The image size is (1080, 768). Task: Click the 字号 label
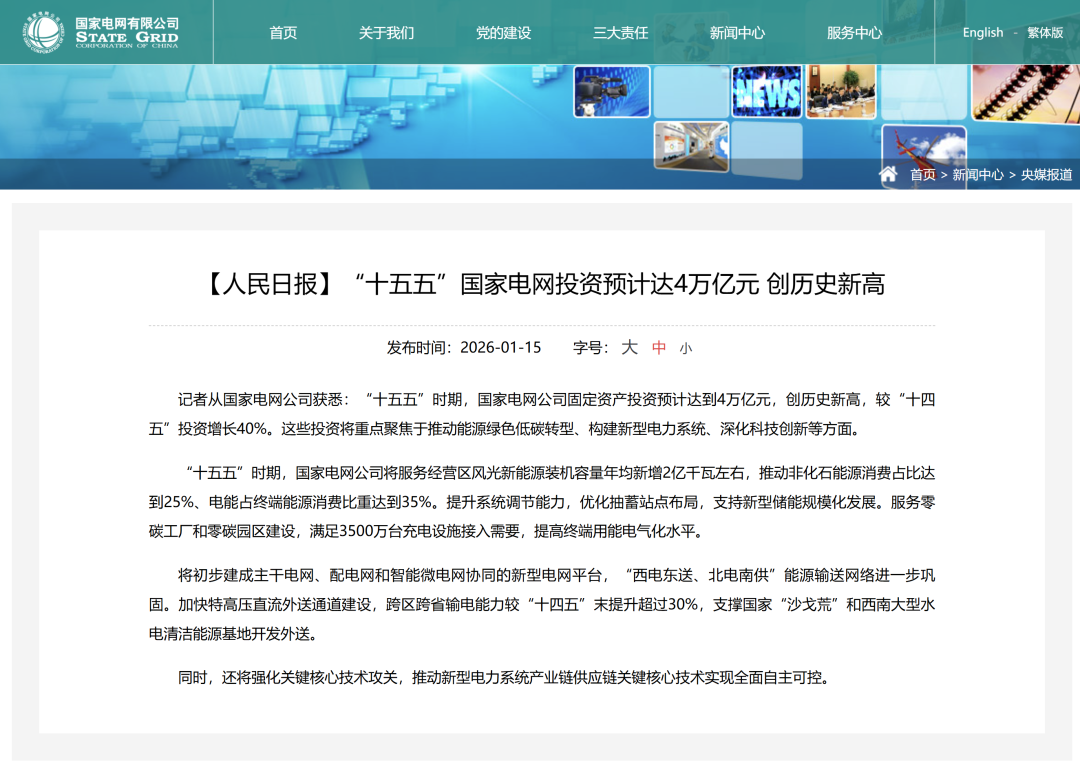pyautogui.click(x=588, y=347)
